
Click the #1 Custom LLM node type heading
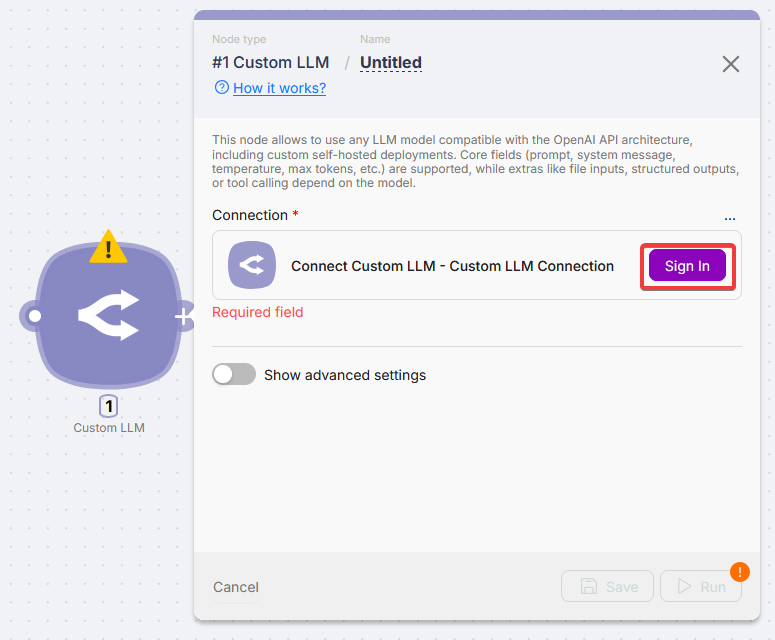tap(270, 62)
